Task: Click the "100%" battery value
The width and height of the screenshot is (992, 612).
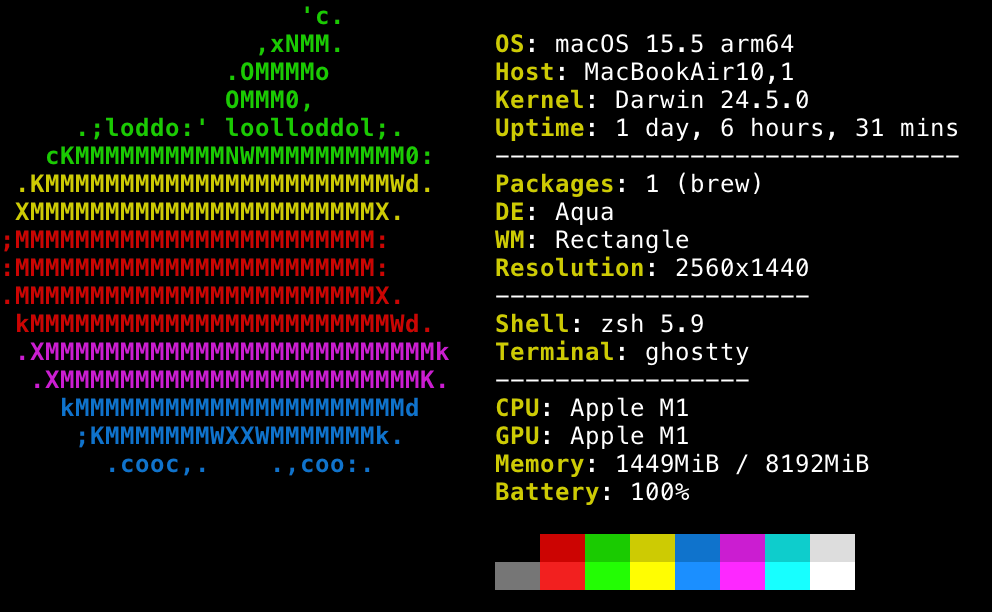Action: point(659,492)
